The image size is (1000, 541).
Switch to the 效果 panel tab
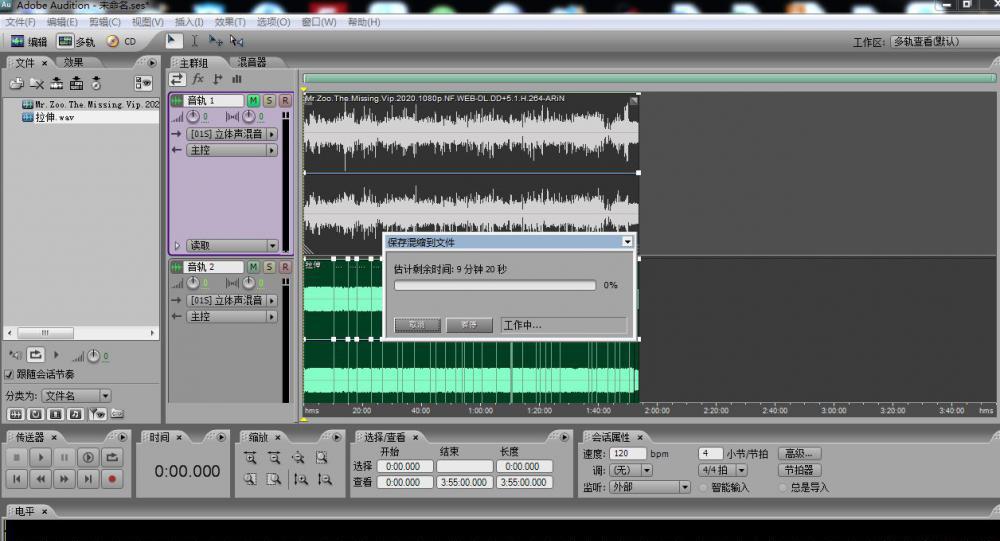click(73, 63)
